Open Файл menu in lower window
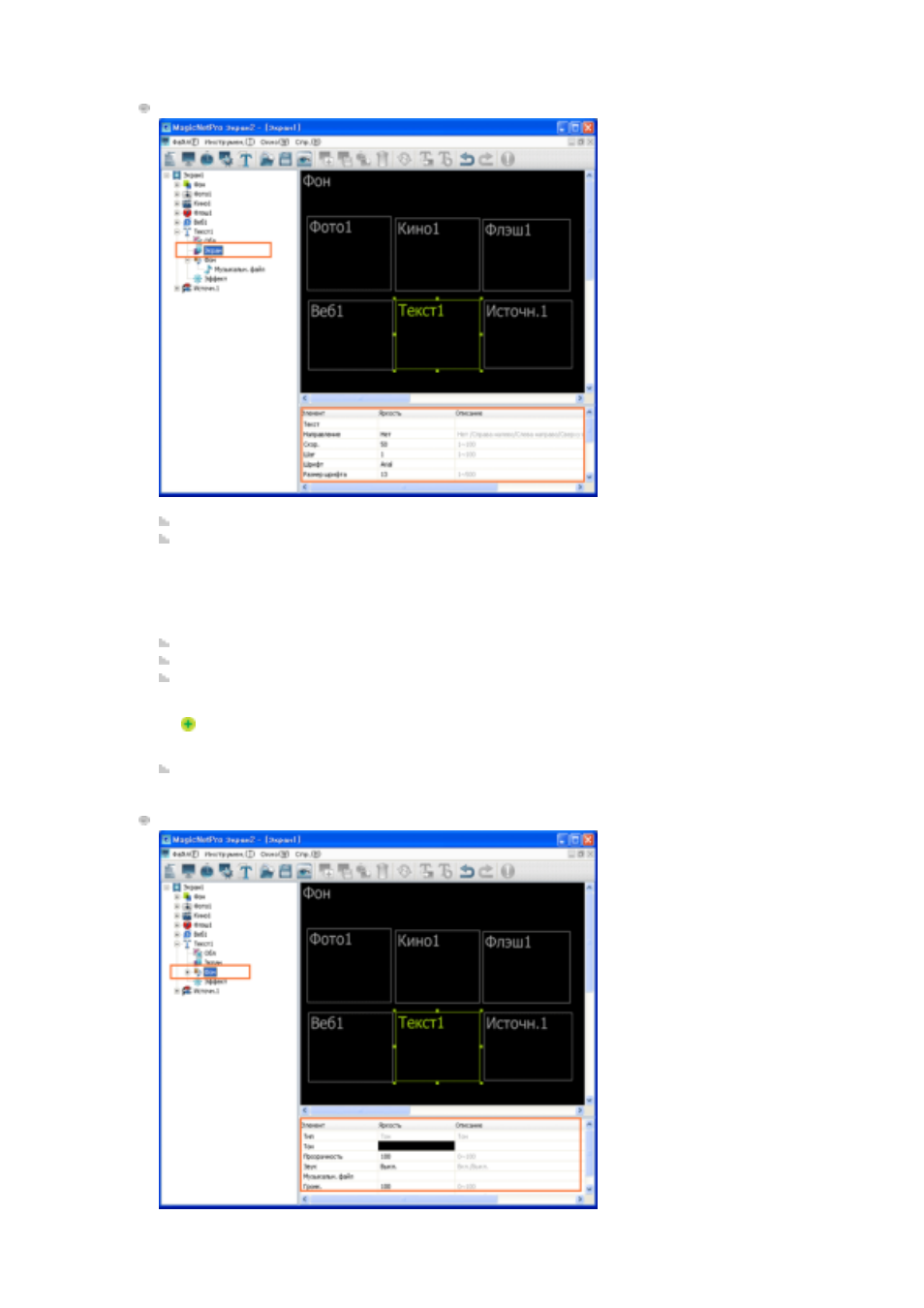The width and height of the screenshot is (924, 1308). (185, 854)
